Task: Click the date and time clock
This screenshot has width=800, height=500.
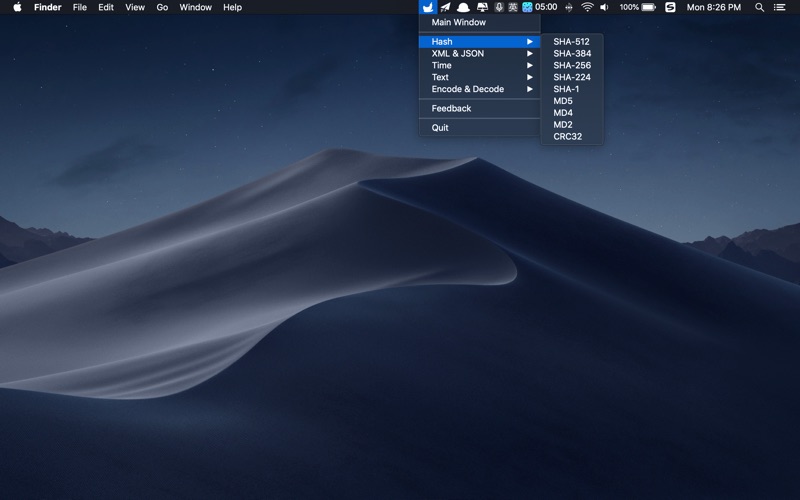Action: pos(714,7)
